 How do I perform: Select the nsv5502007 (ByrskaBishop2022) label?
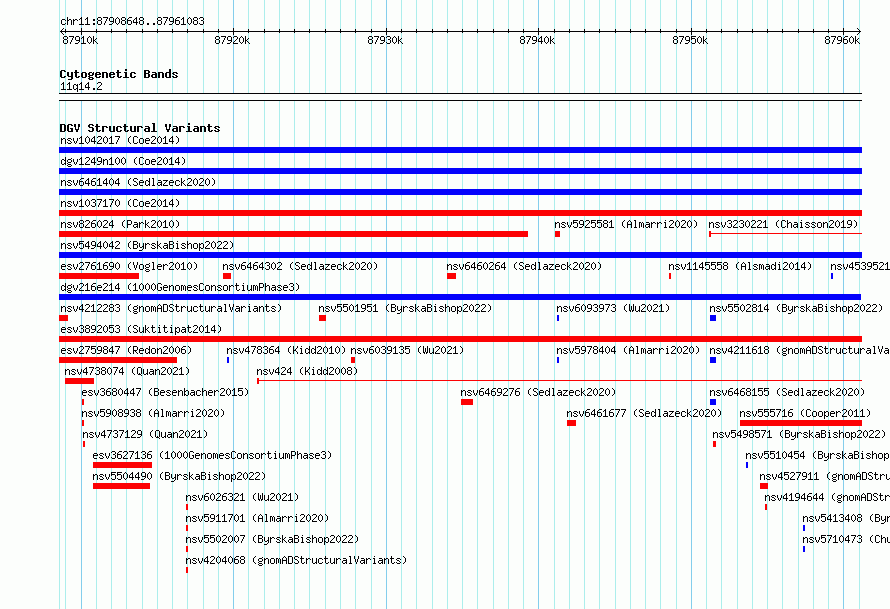[272, 539]
